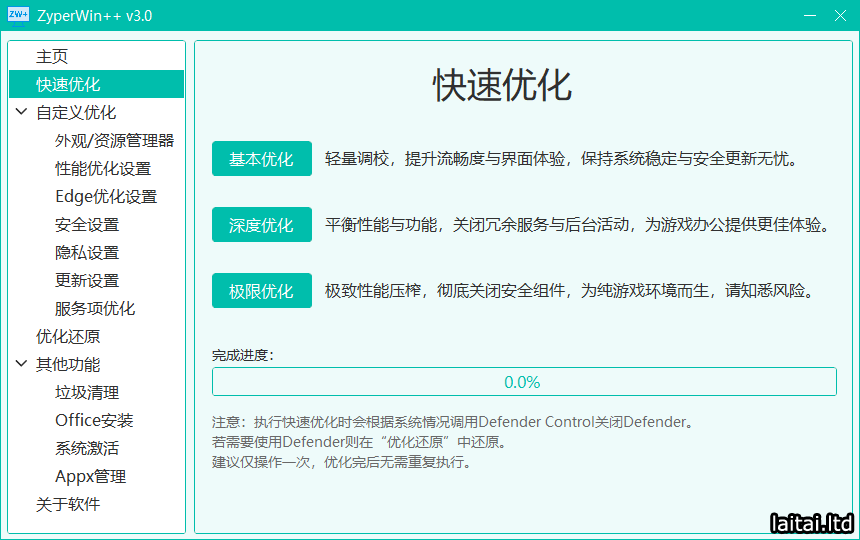Start 深度优化 button
Image resolution: width=860 pixels, height=540 pixels.
tap(262, 225)
